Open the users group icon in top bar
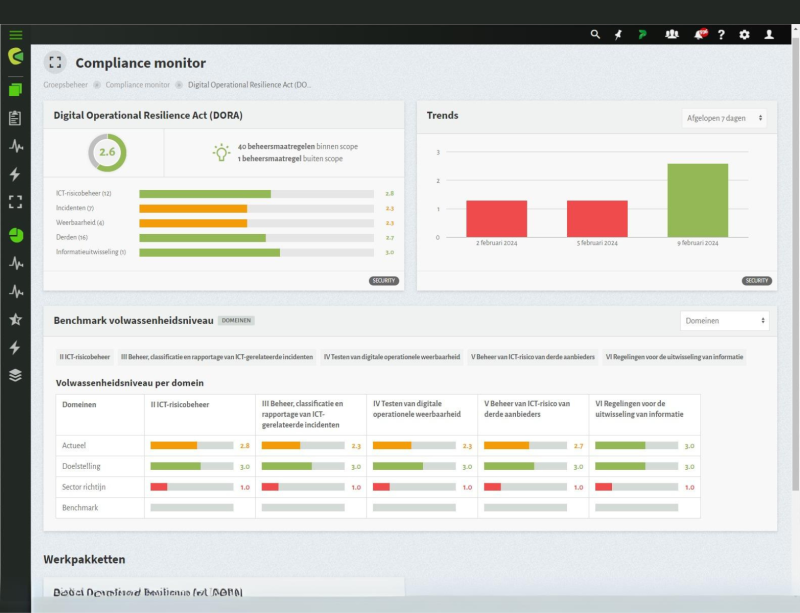The height and width of the screenshot is (613, 800). (672, 34)
